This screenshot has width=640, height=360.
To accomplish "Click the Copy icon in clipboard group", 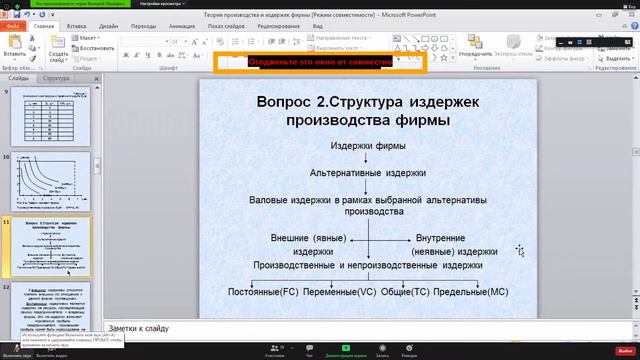I will [32, 49].
